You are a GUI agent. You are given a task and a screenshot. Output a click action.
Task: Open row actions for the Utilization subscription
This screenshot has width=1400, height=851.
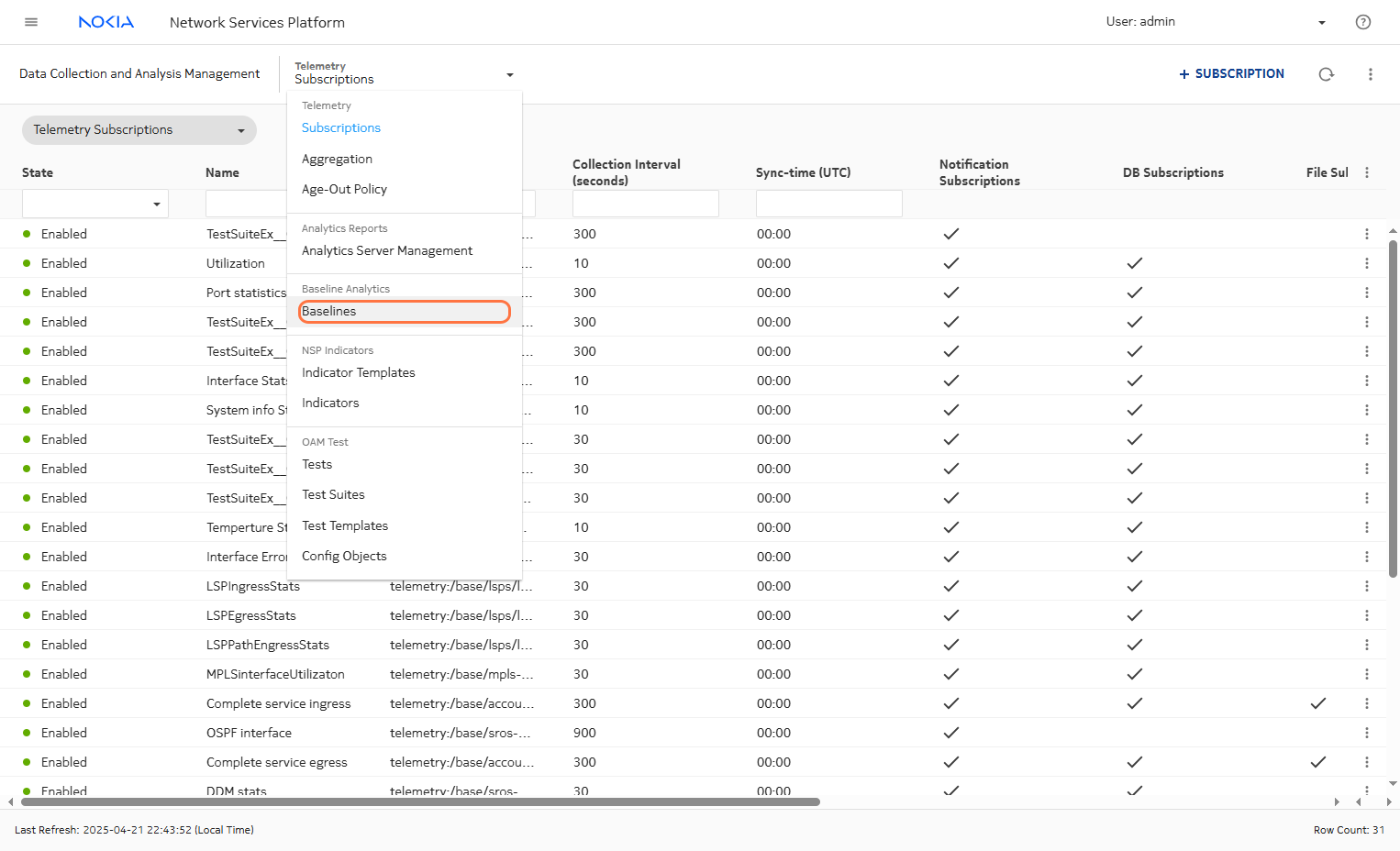[x=1366, y=263]
